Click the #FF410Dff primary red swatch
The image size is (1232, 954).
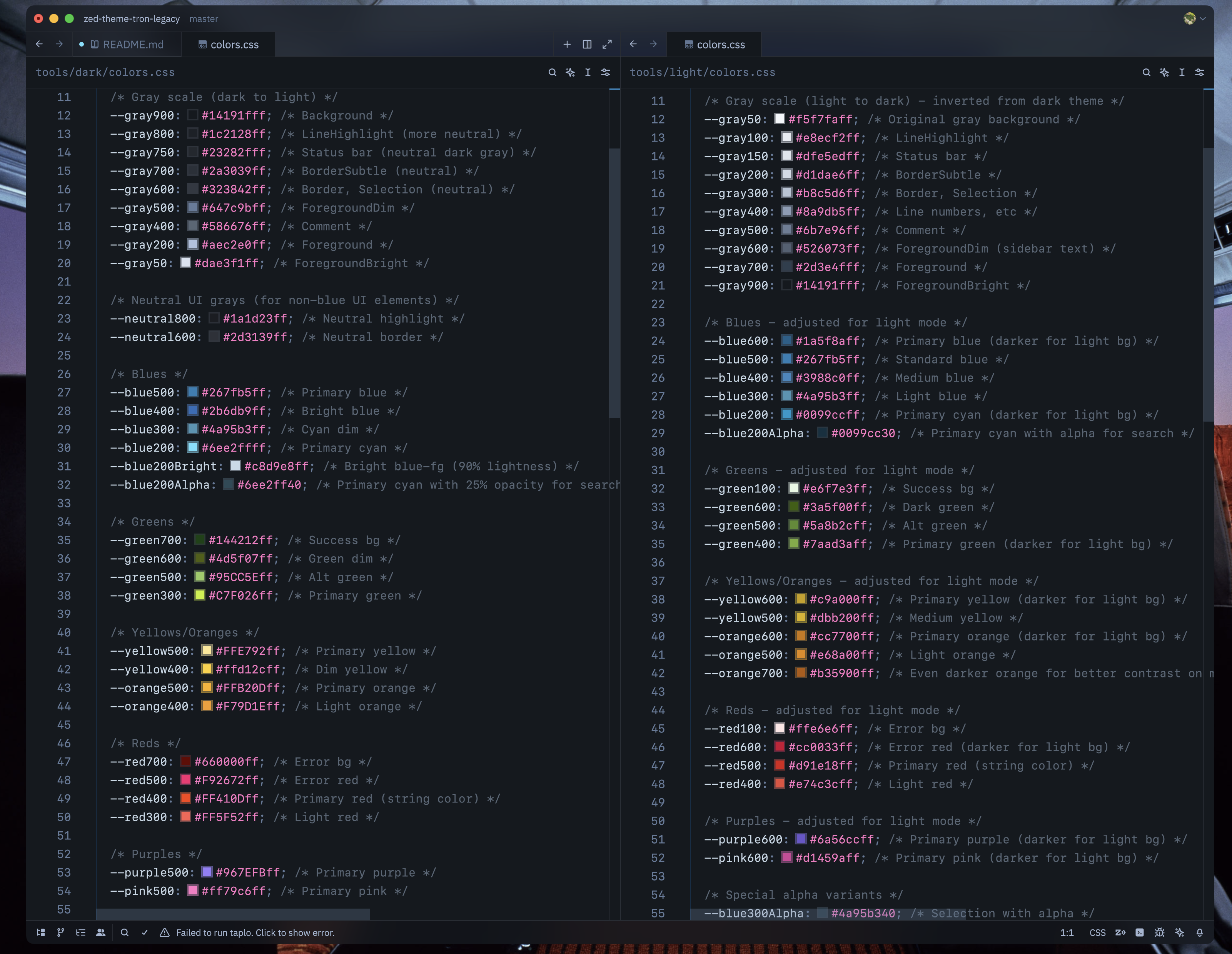(185, 798)
